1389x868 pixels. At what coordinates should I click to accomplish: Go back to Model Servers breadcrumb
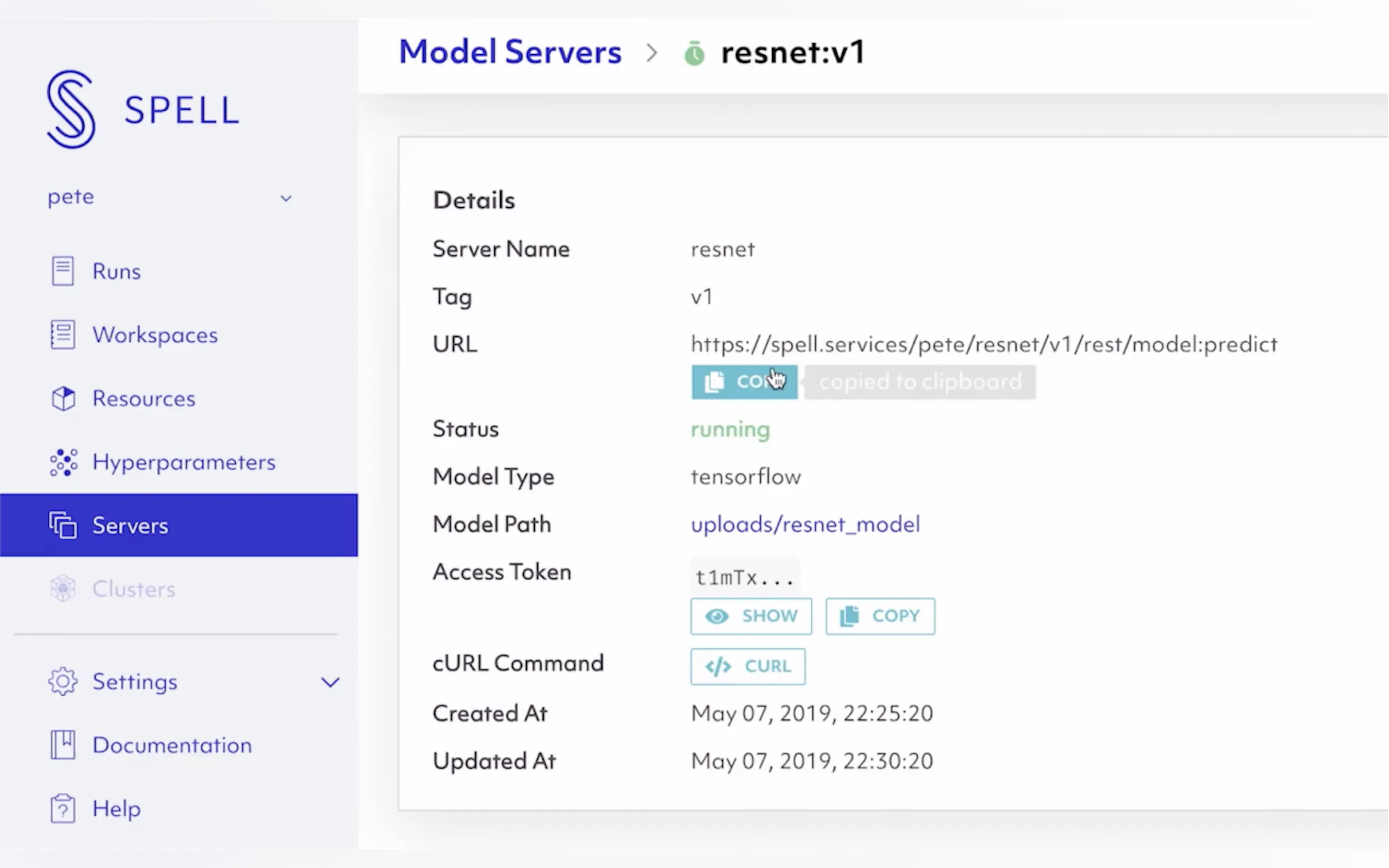510,52
